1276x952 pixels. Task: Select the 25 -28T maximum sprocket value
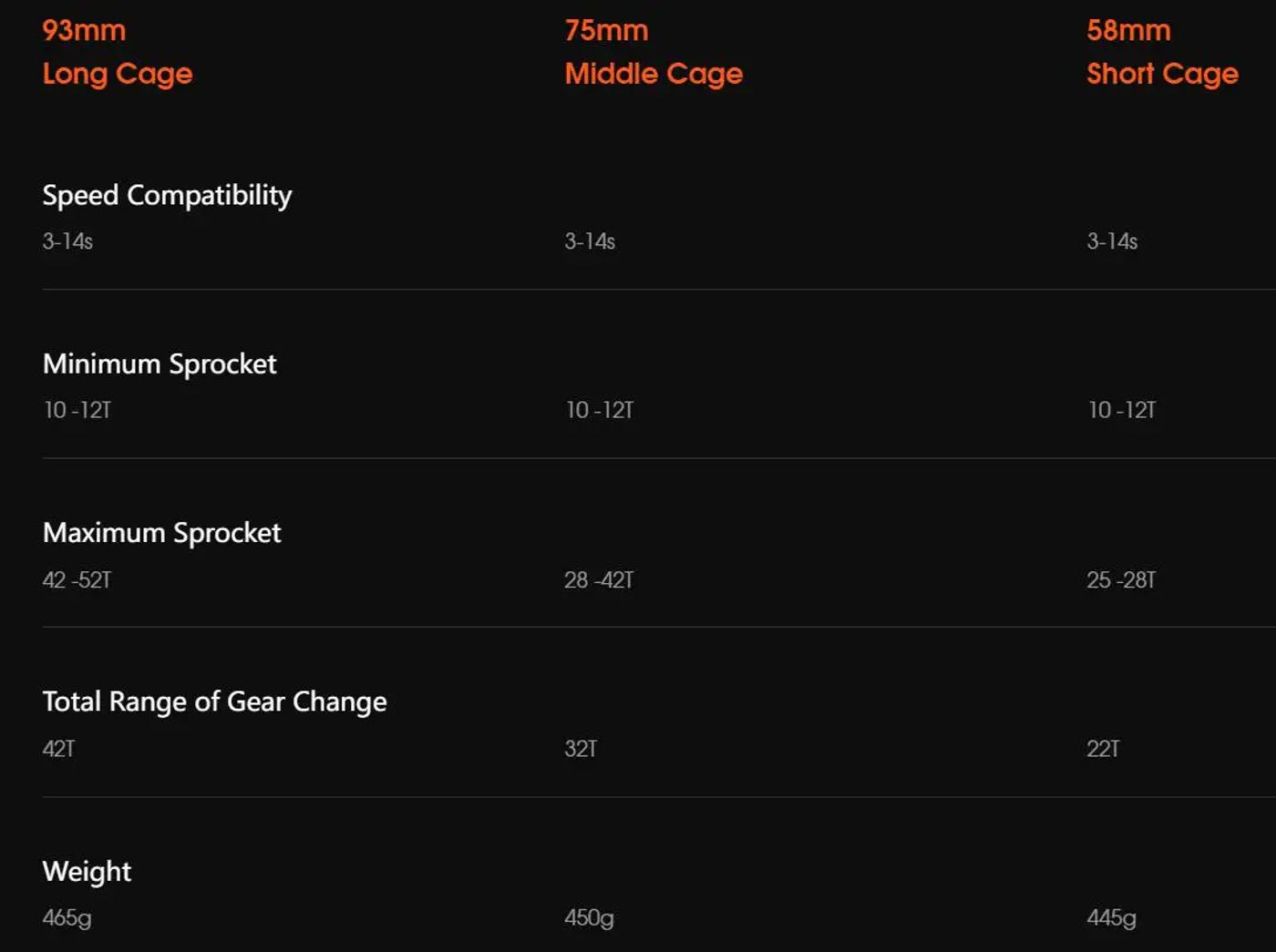[1121, 579]
